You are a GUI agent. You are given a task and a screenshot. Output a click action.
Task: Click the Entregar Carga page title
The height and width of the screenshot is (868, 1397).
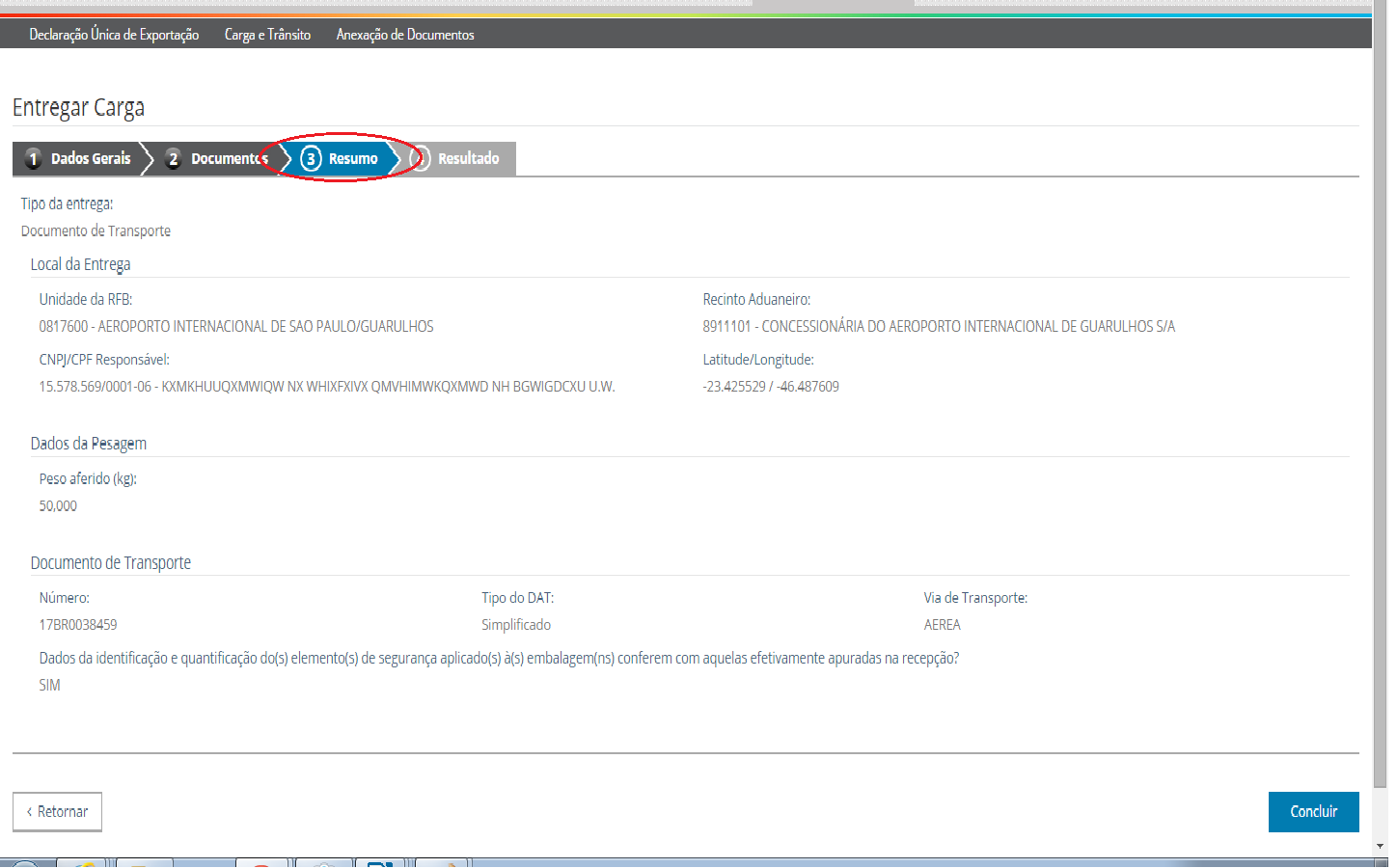click(78, 108)
